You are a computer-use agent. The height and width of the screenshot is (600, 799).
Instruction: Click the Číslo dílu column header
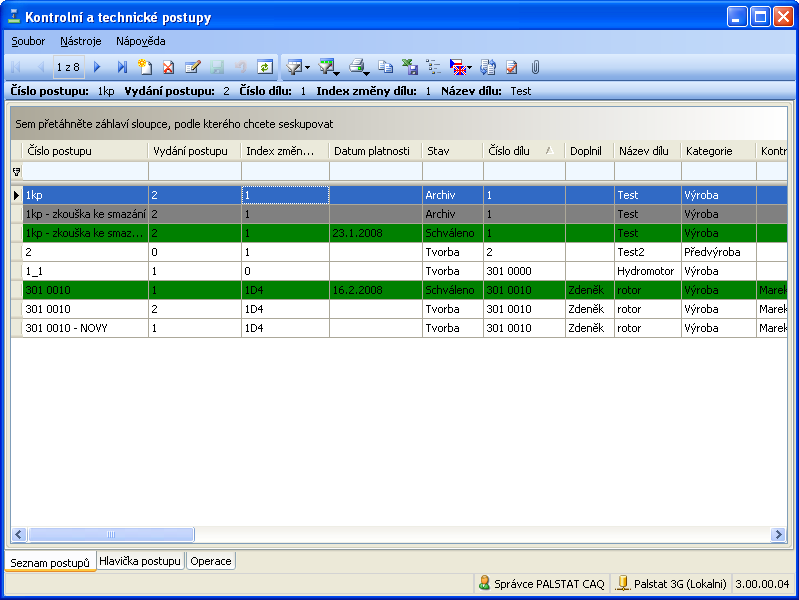524,151
